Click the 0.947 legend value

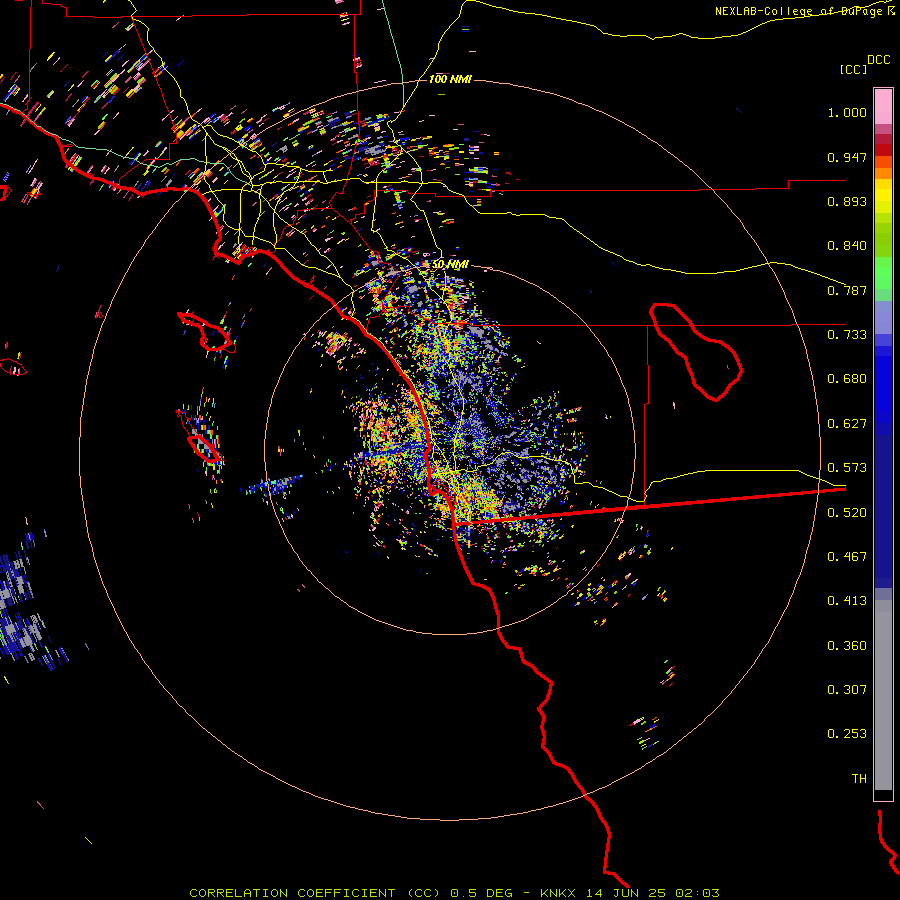[x=847, y=157]
